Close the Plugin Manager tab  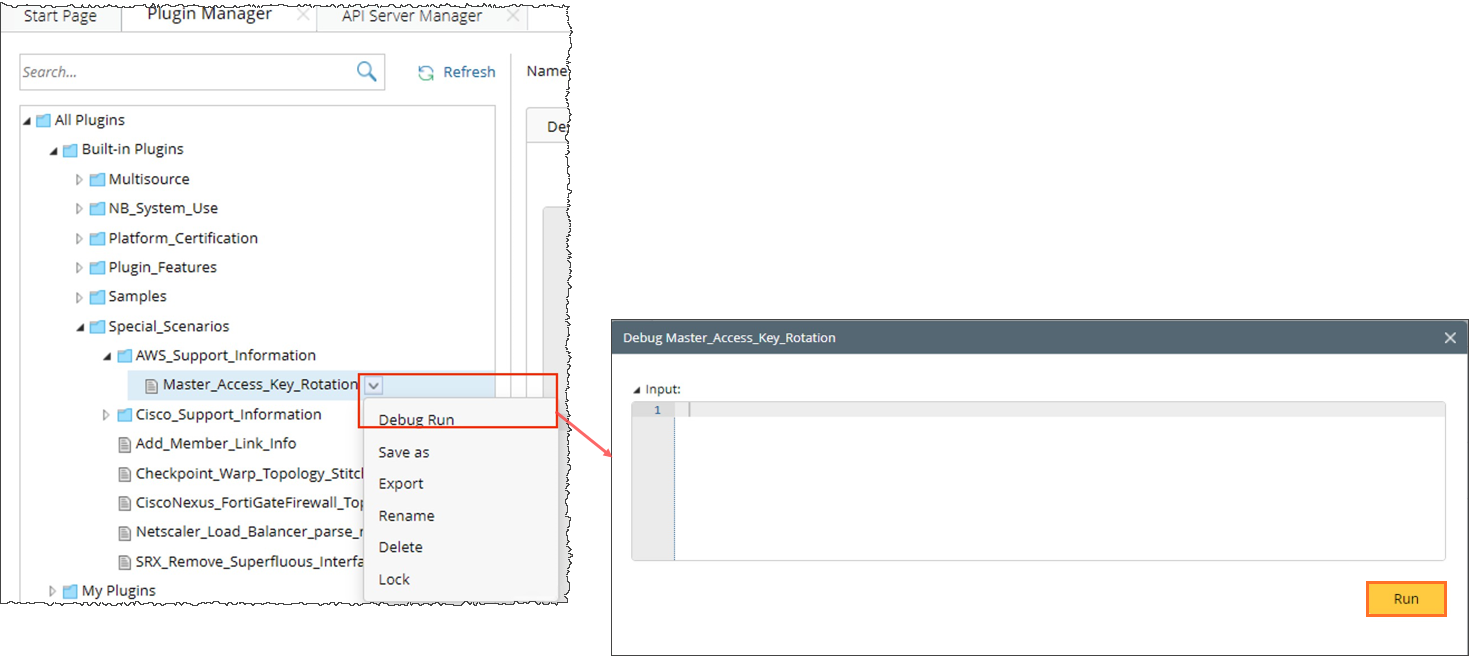click(303, 15)
